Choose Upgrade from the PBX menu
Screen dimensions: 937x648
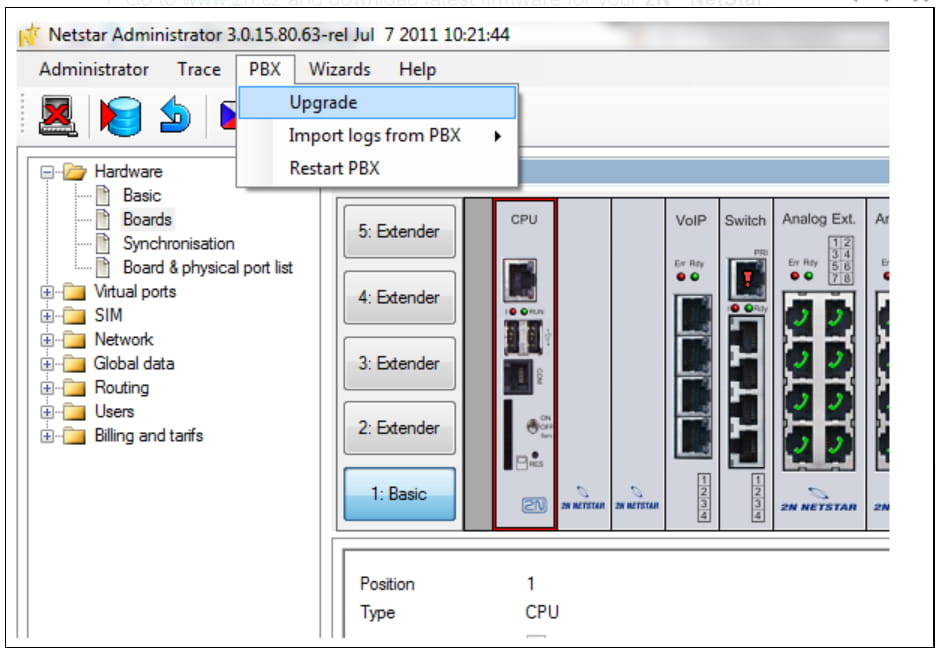click(377, 102)
